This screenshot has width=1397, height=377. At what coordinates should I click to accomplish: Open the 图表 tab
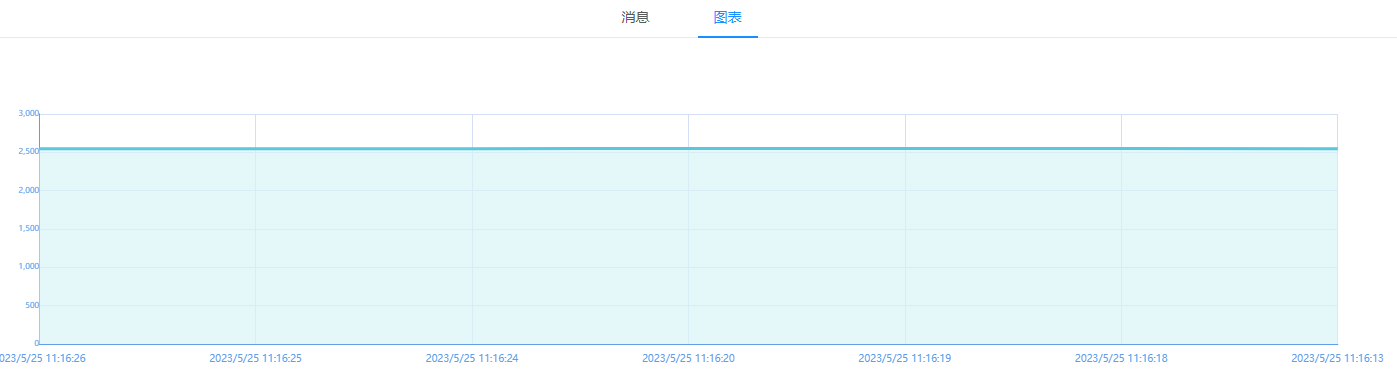tap(727, 18)
